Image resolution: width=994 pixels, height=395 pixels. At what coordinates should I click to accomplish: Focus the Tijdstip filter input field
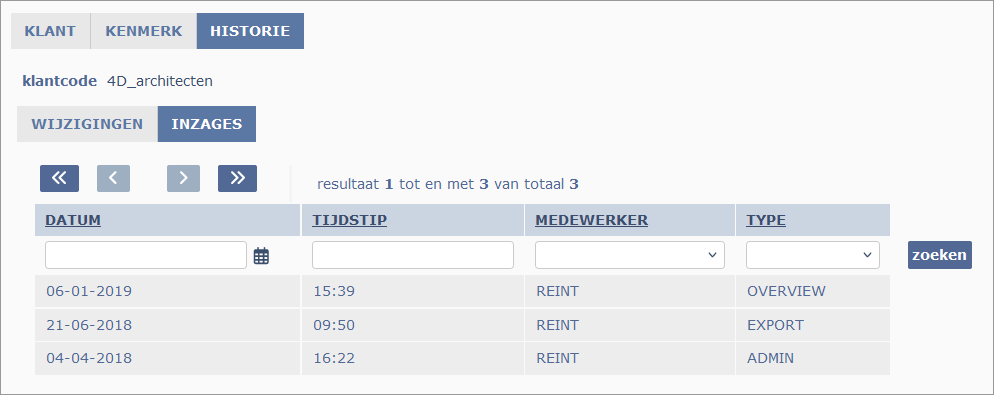413,255
